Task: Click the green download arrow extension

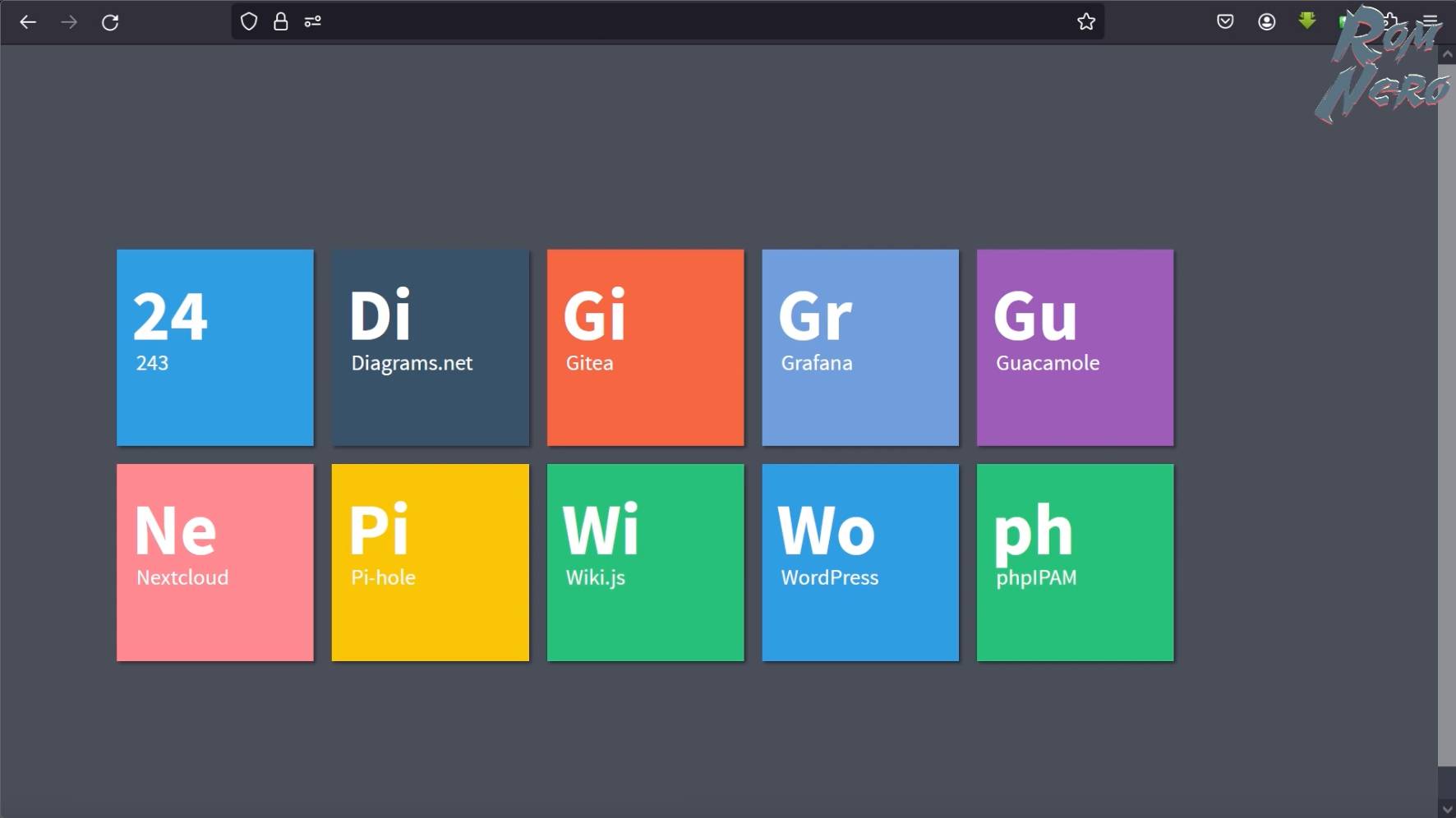Action: (1307, 21)
